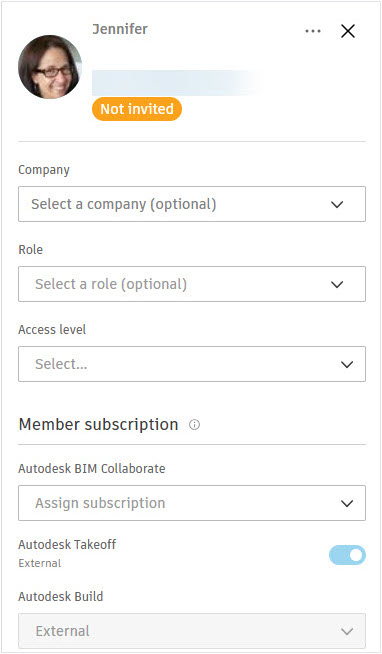
Task: Open the Assign subscription dropdown
Action: pos(192,503)
